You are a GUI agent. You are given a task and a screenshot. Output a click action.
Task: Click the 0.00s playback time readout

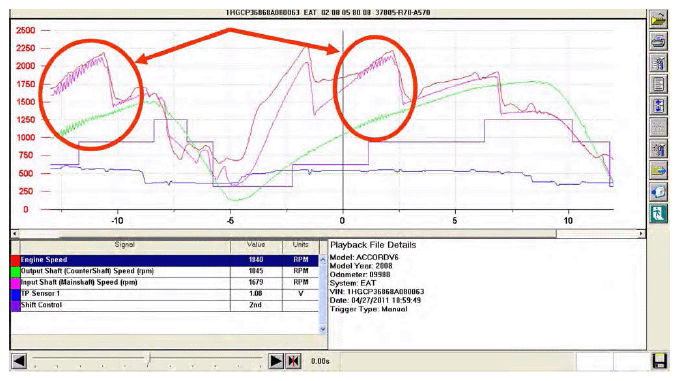pyautogui.click(x=320, y=361)
